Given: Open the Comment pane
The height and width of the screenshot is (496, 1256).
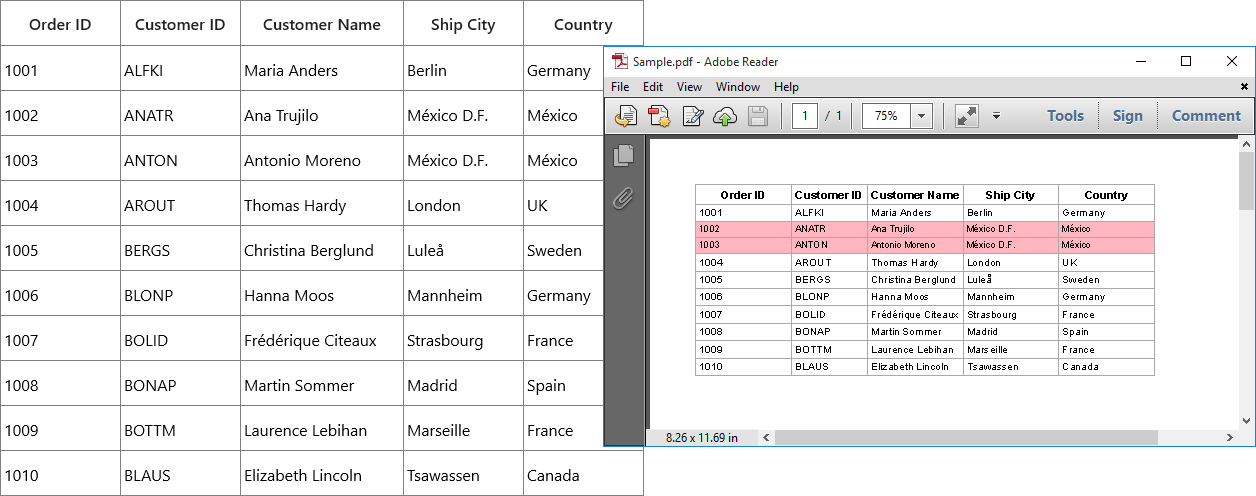Looking at the screenshot, I should [x=1206, y=116].
